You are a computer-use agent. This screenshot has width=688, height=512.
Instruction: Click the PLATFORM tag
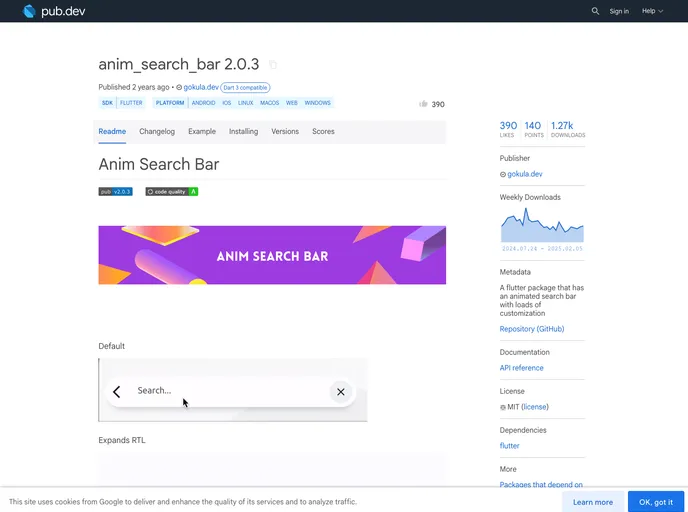[170, 103]
